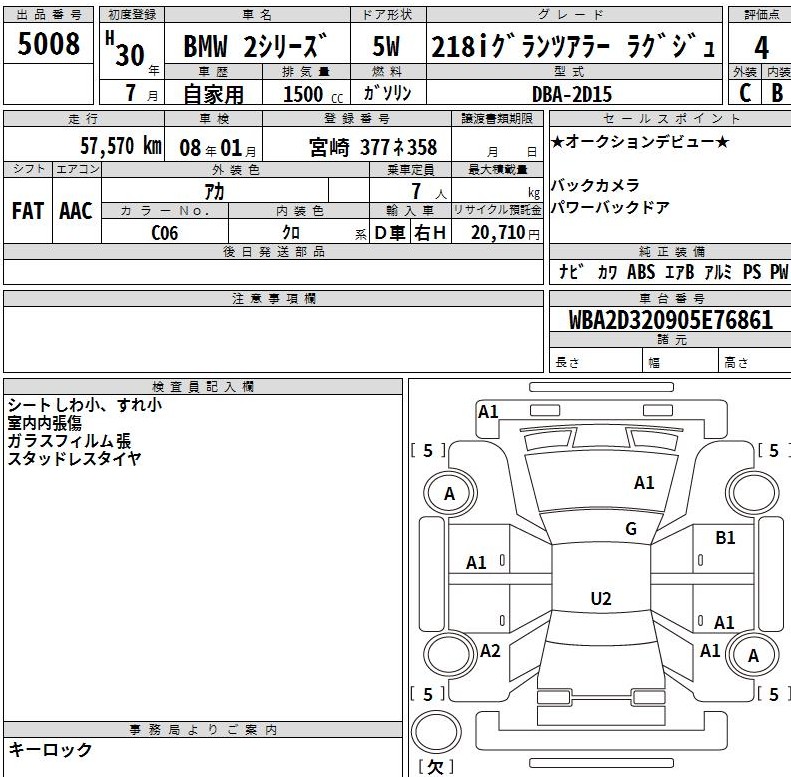Click the spare tire 欠 marker
791x777 pixels.
tap(436, 767)
